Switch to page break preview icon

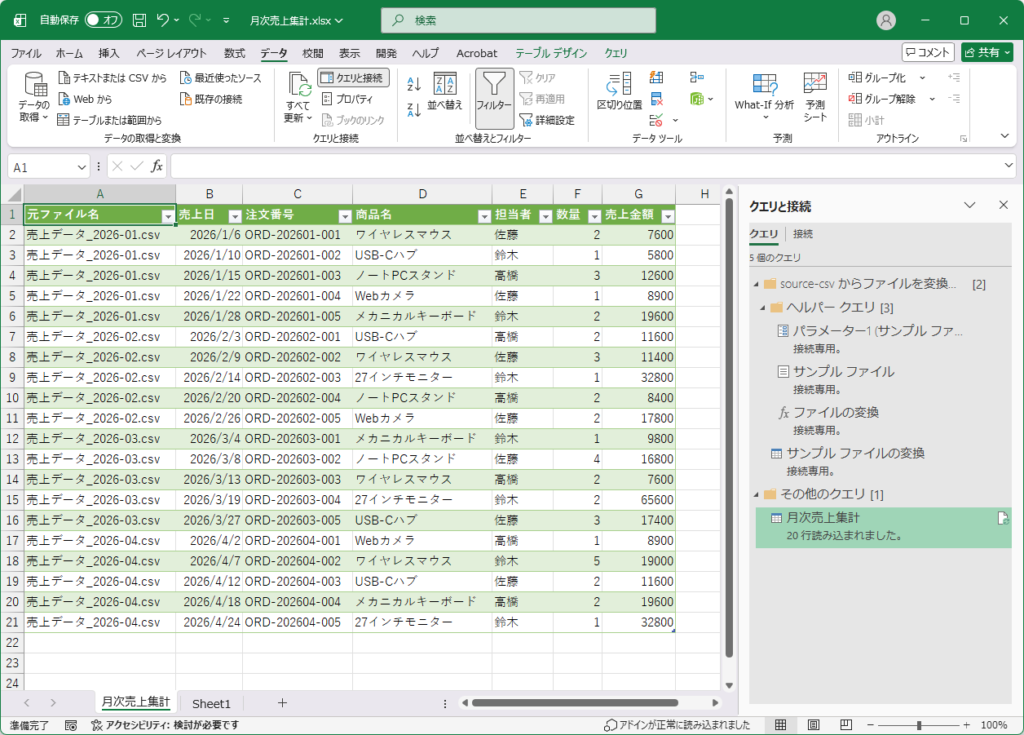coord(846,725)
